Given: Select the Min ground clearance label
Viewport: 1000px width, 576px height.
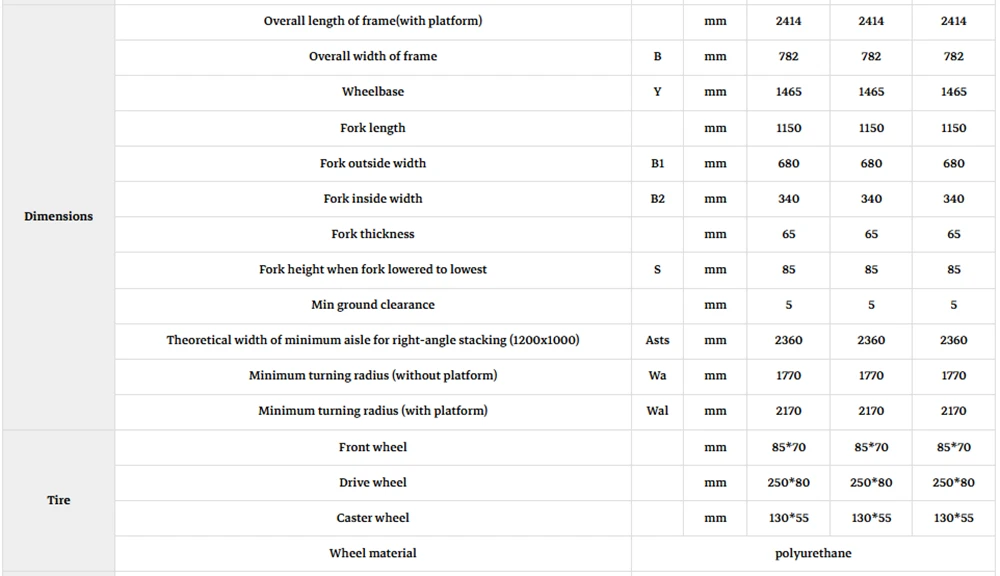Looking at the screenshot, I should coord(373,305).
